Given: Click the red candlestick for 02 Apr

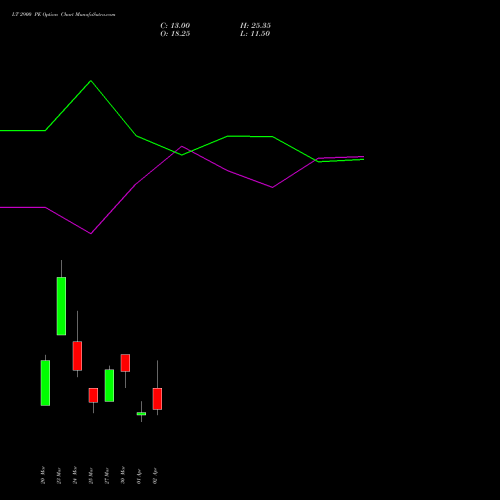Looking at the screenshot, I should pos(157,399).
